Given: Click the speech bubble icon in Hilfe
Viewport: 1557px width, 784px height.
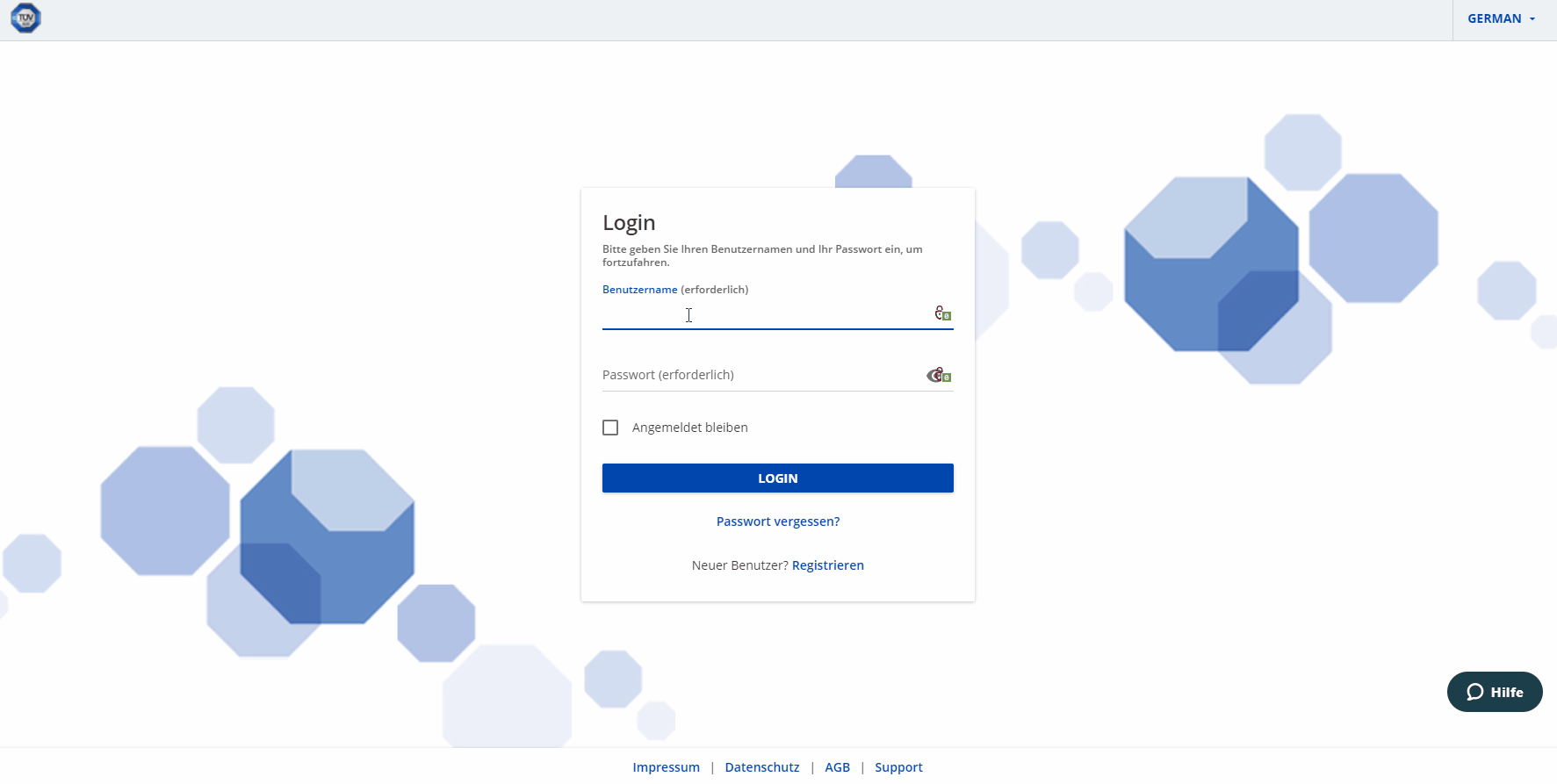Looking at the screenshot, I should (1474, 692).
